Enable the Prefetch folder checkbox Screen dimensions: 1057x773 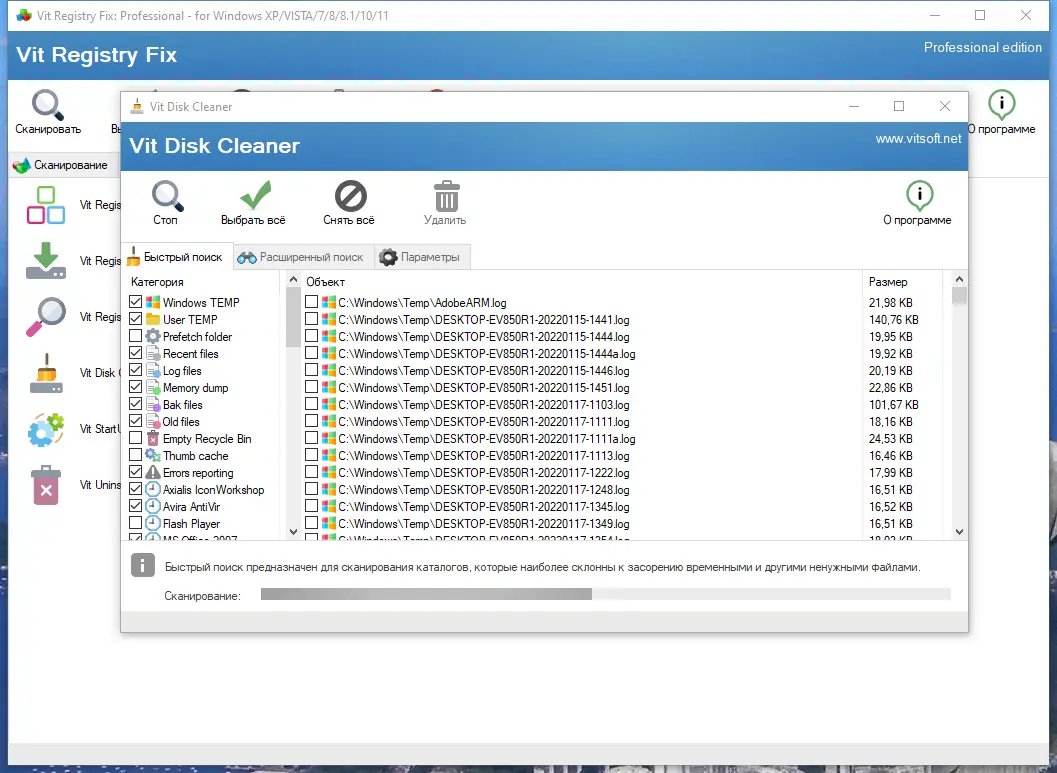click(x=135, y=336)
